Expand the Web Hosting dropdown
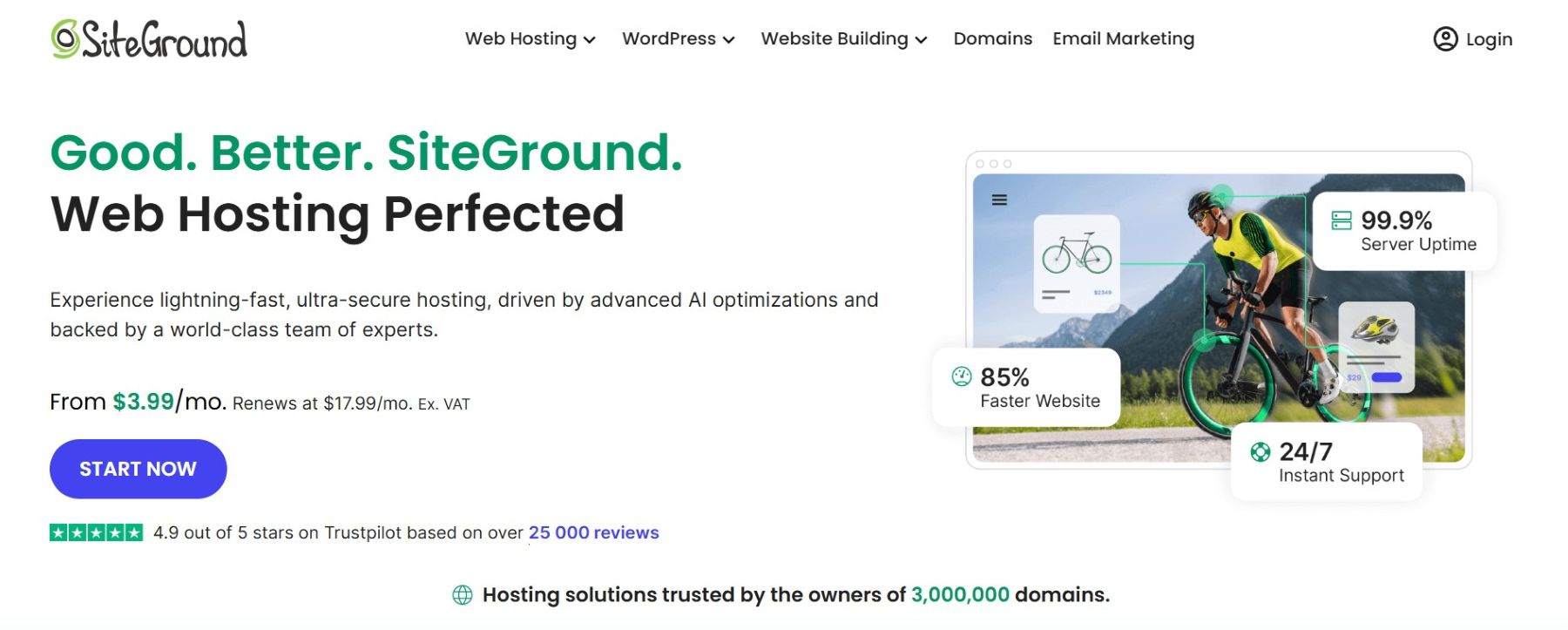 coord(530,38)
